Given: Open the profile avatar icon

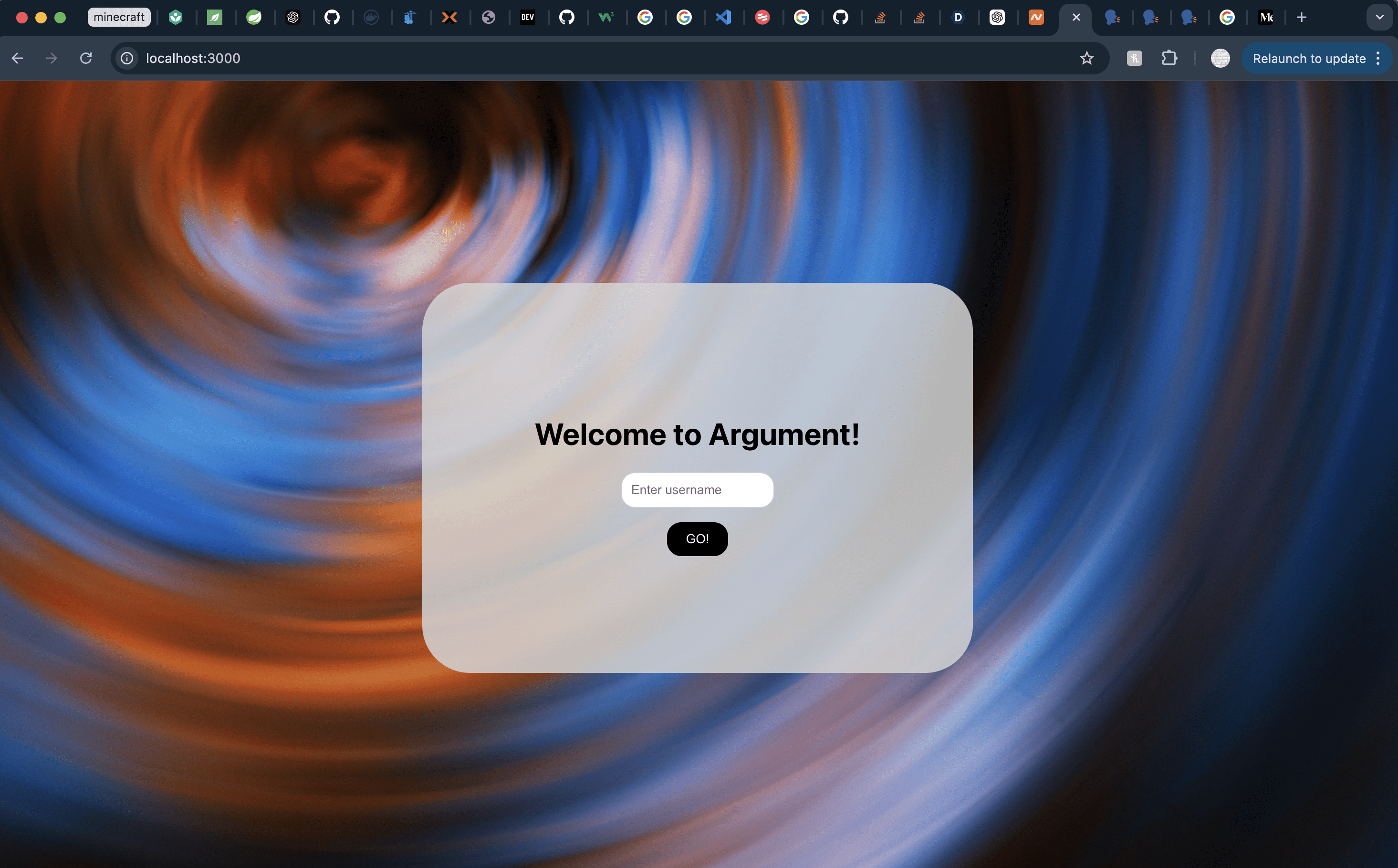Looking at the screenshot, I should [1220, 58].
